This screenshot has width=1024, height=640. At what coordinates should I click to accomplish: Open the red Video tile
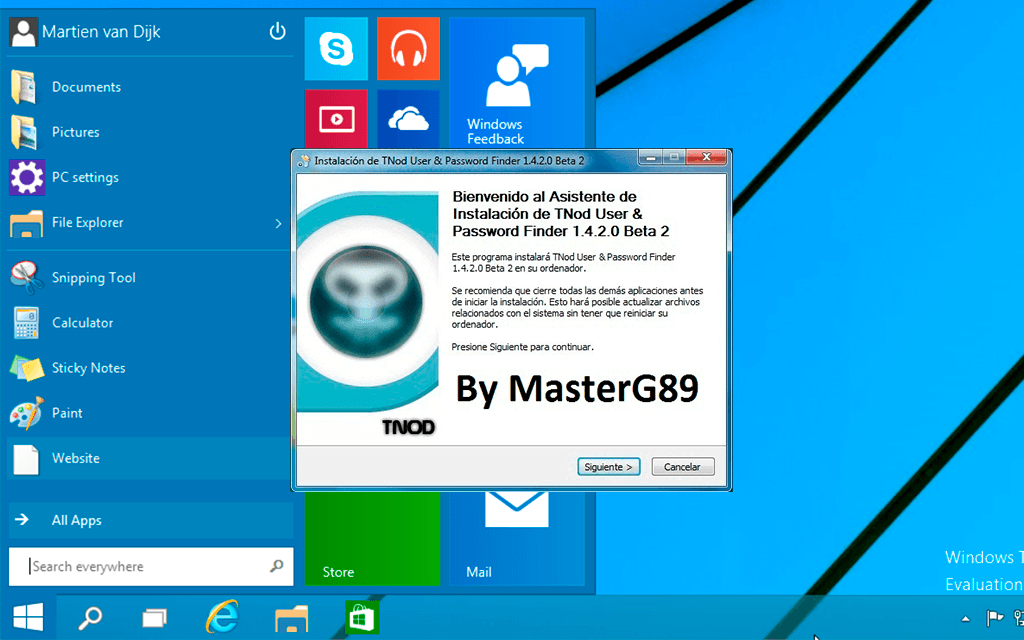pos(336,119)
